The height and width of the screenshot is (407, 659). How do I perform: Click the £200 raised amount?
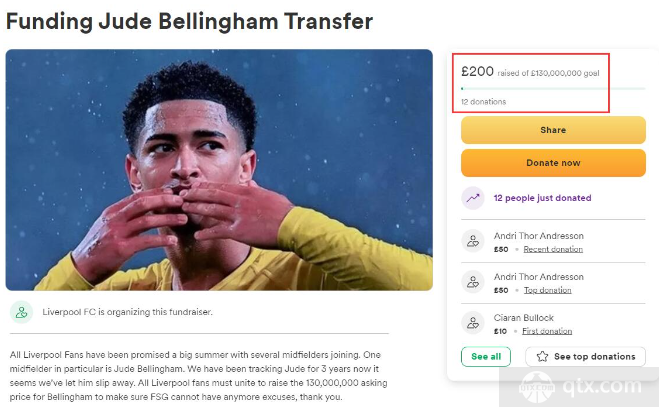point(477,71)
